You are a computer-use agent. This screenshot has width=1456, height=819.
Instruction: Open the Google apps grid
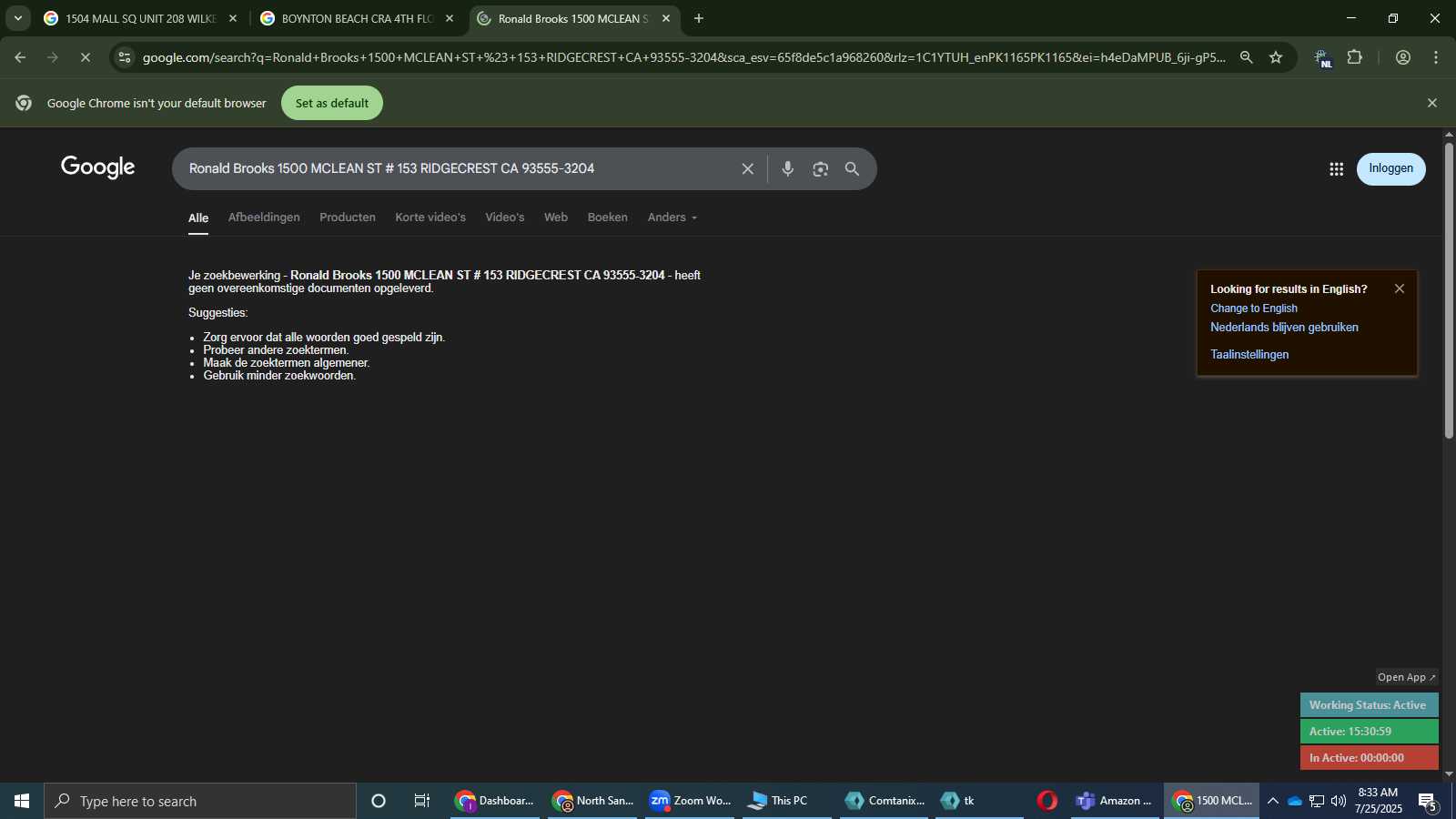pos(1337,168)
